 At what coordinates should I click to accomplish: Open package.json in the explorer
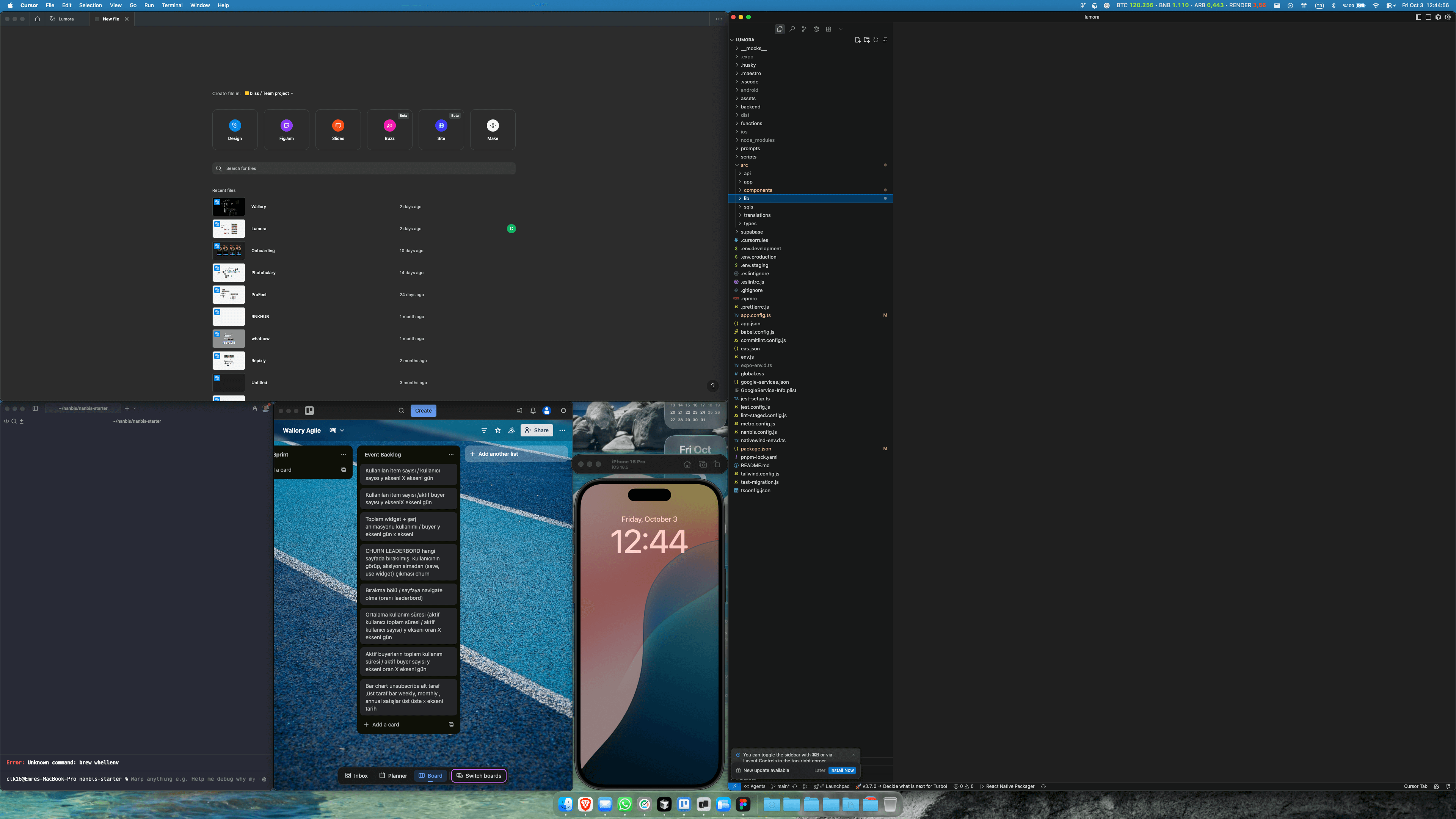coord(756,449)
